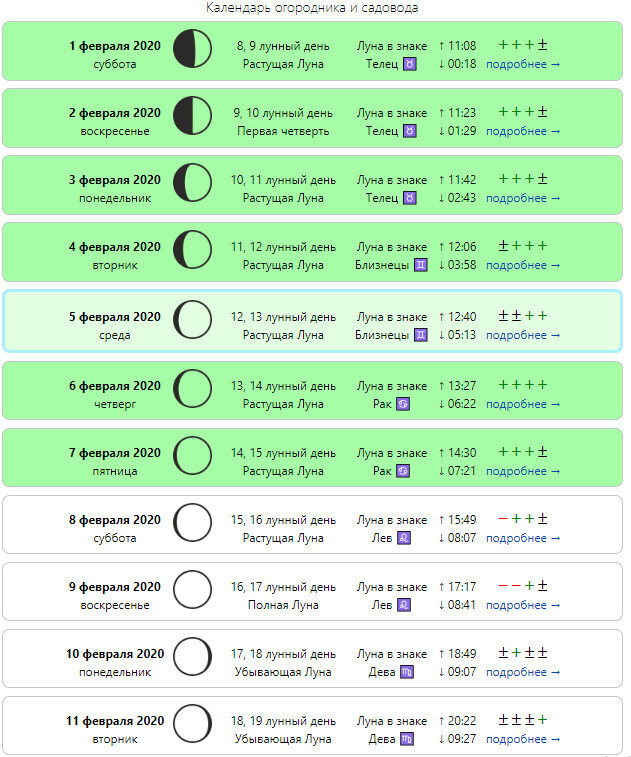Click the Cancer zodiac icon for 6 февраля
Screen dimensions: 631x757
(x=403, y=404)
